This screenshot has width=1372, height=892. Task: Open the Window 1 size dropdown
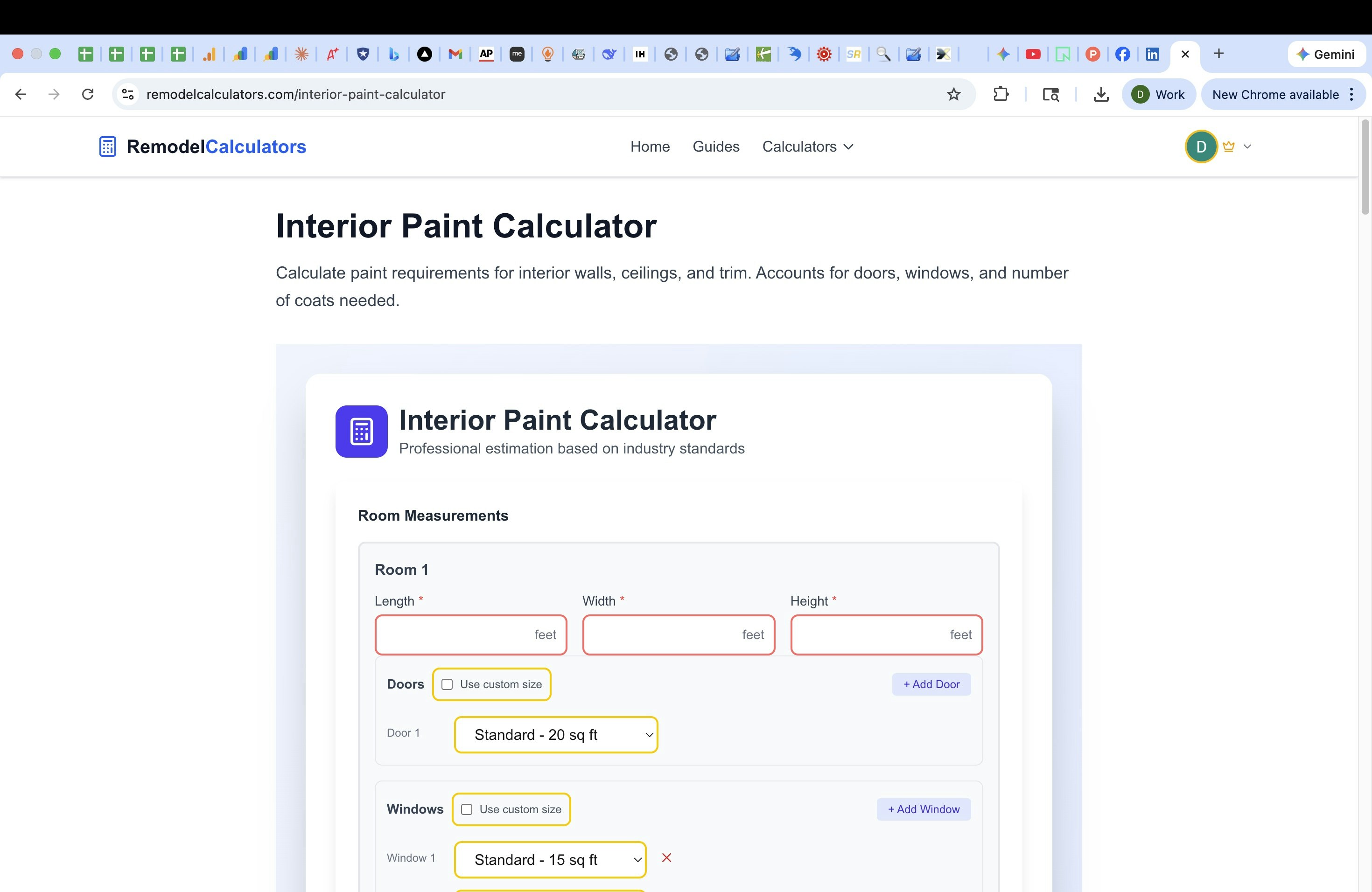click(x=549, y=859)
